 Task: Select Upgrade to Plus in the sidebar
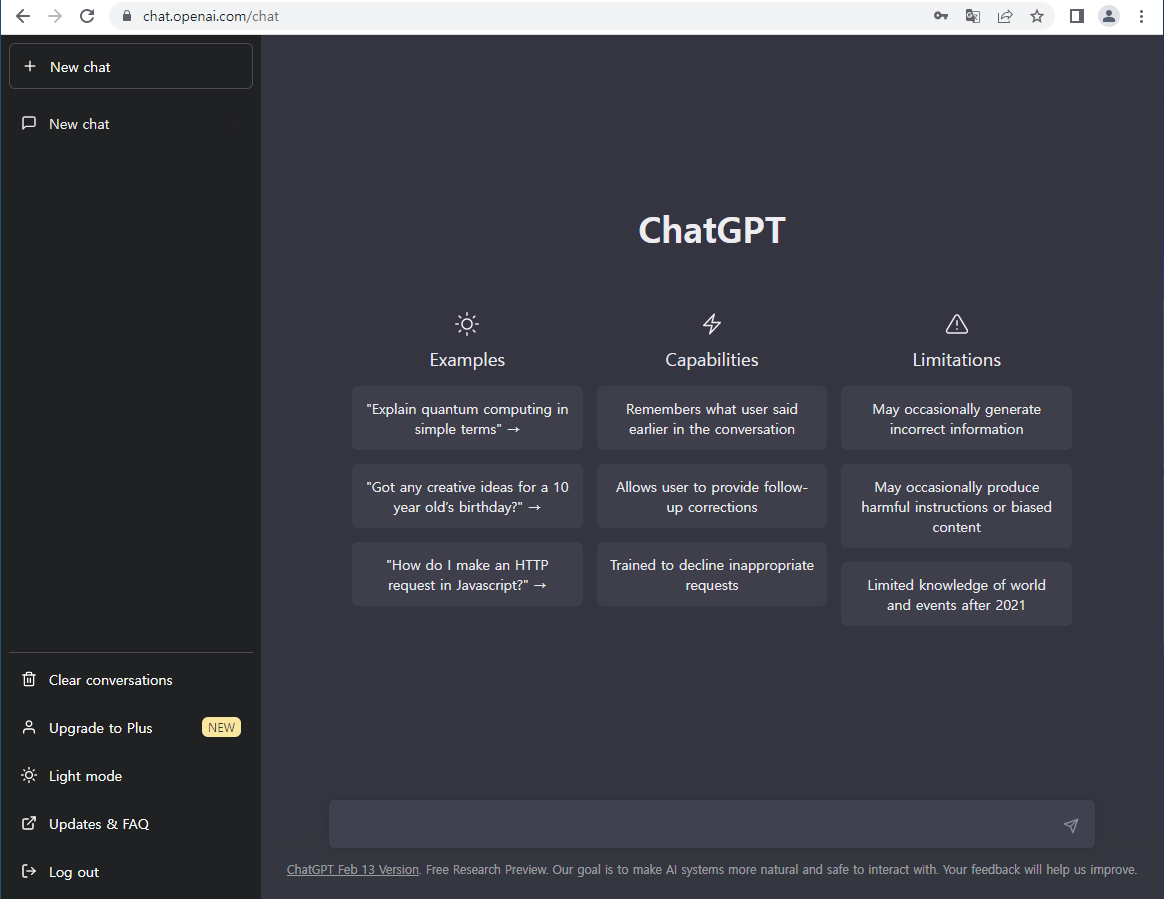[100, 728]
